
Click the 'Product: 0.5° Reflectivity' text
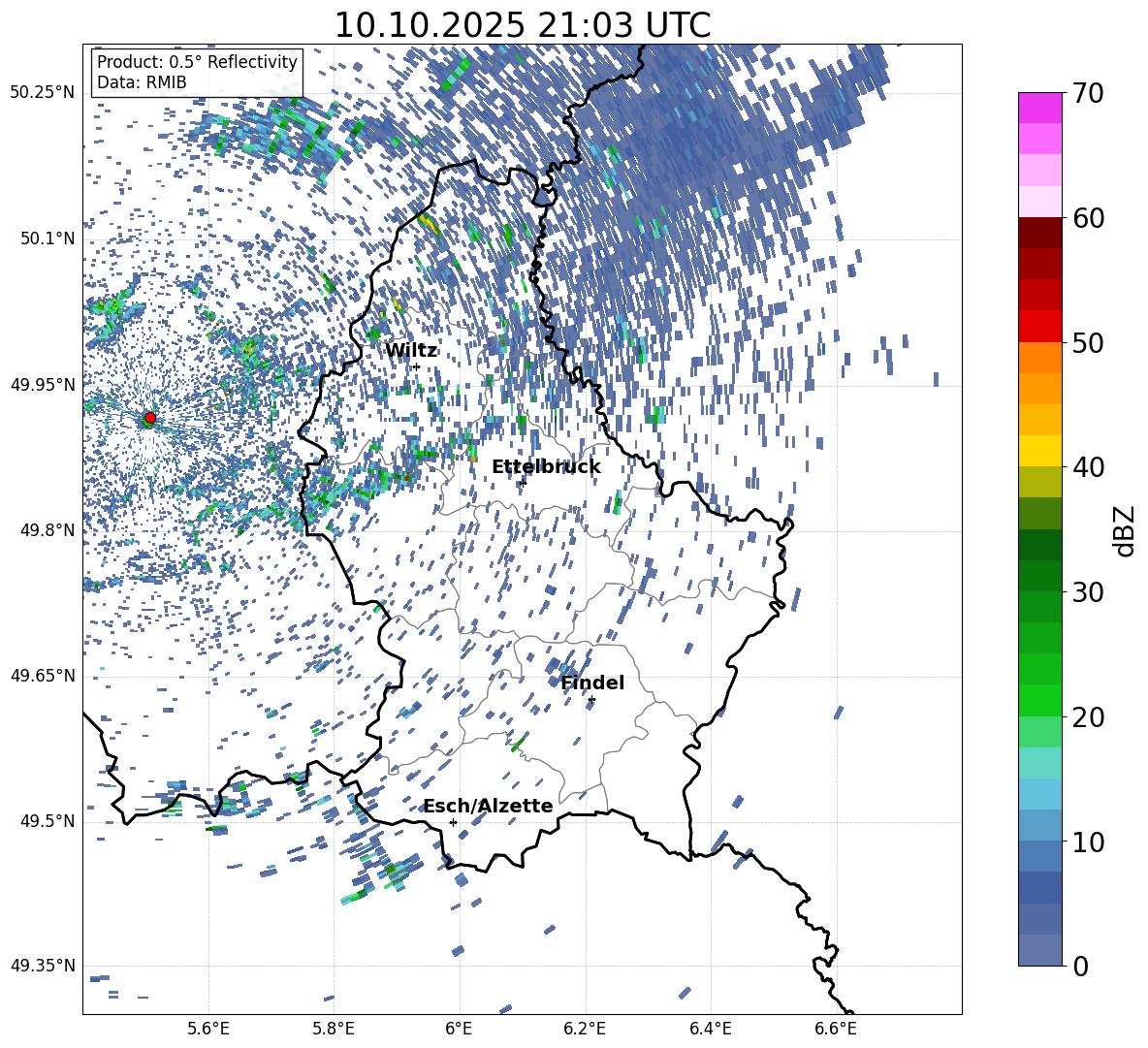(x=197, y=61)
